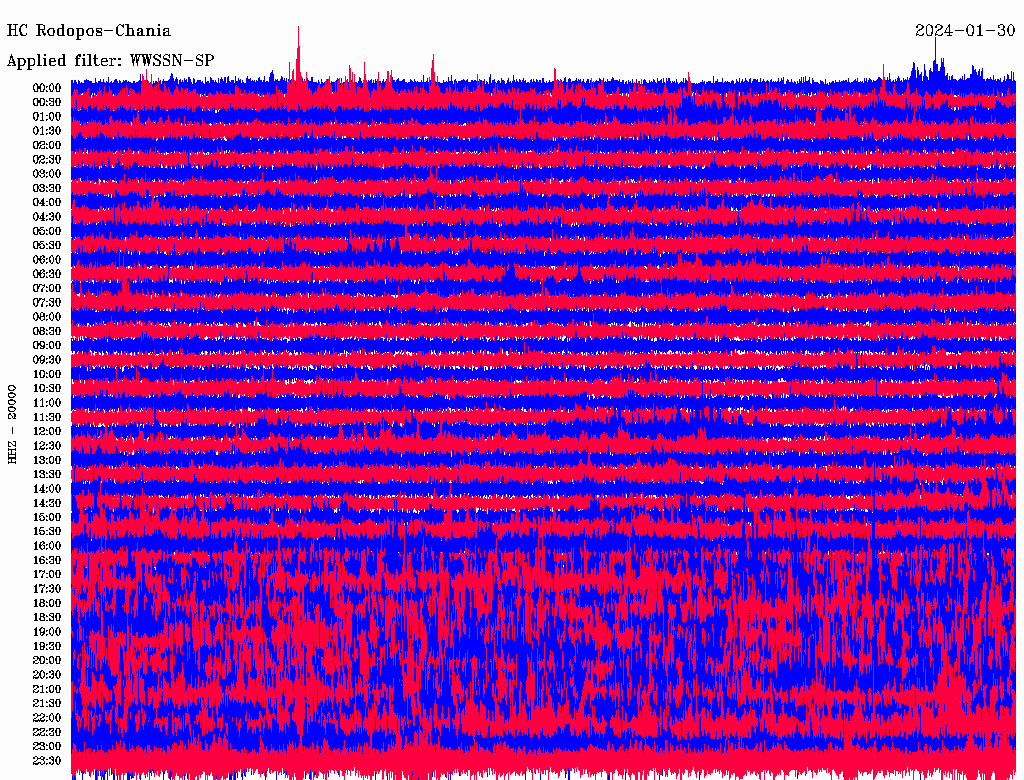Select the 20:00 time row label

coord(47,660)
